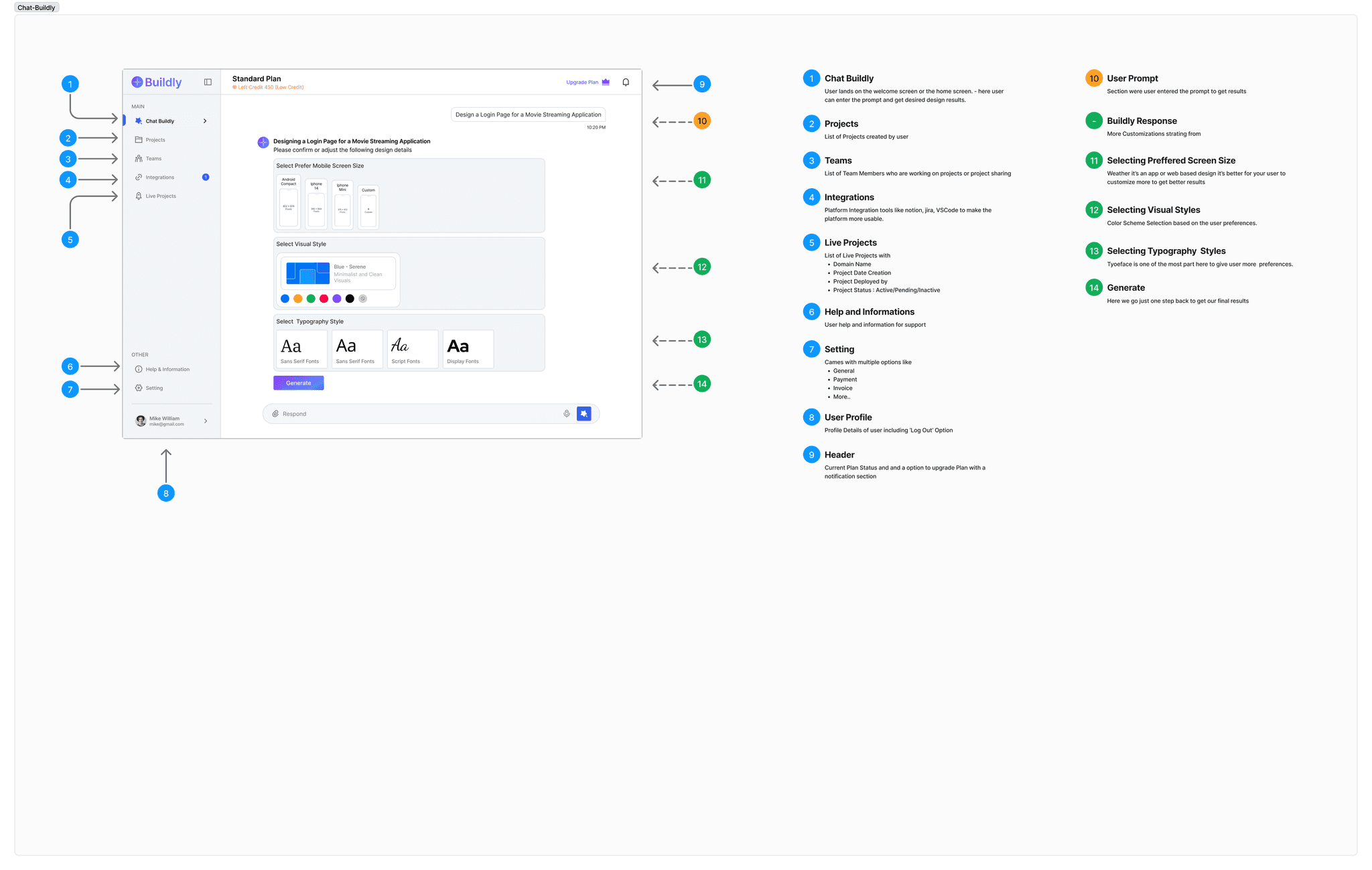Expand the Chat Buildly chevron
Viewport: 1372px width, 870px height.
point(205,121)
